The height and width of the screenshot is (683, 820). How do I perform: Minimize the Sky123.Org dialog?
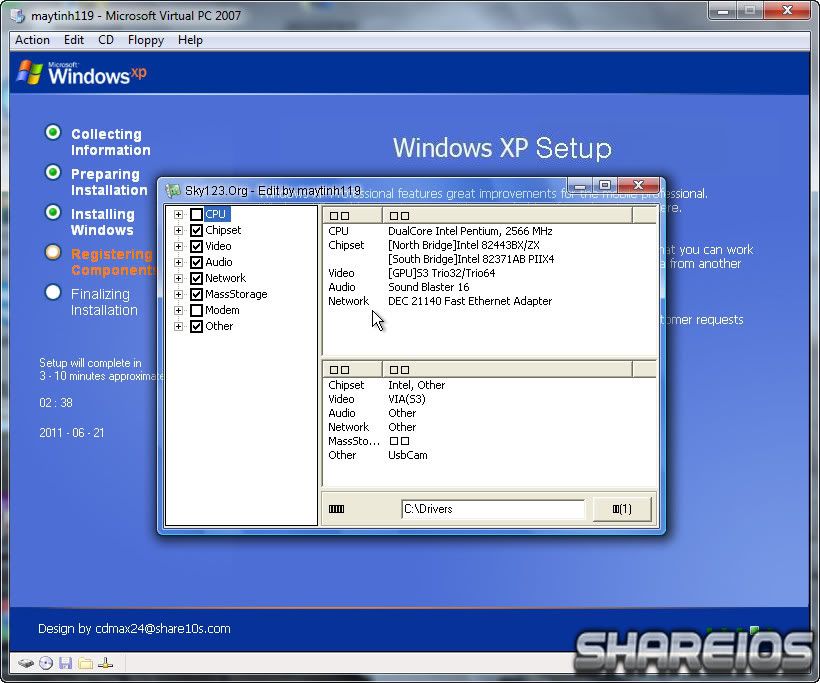[580, 186]
